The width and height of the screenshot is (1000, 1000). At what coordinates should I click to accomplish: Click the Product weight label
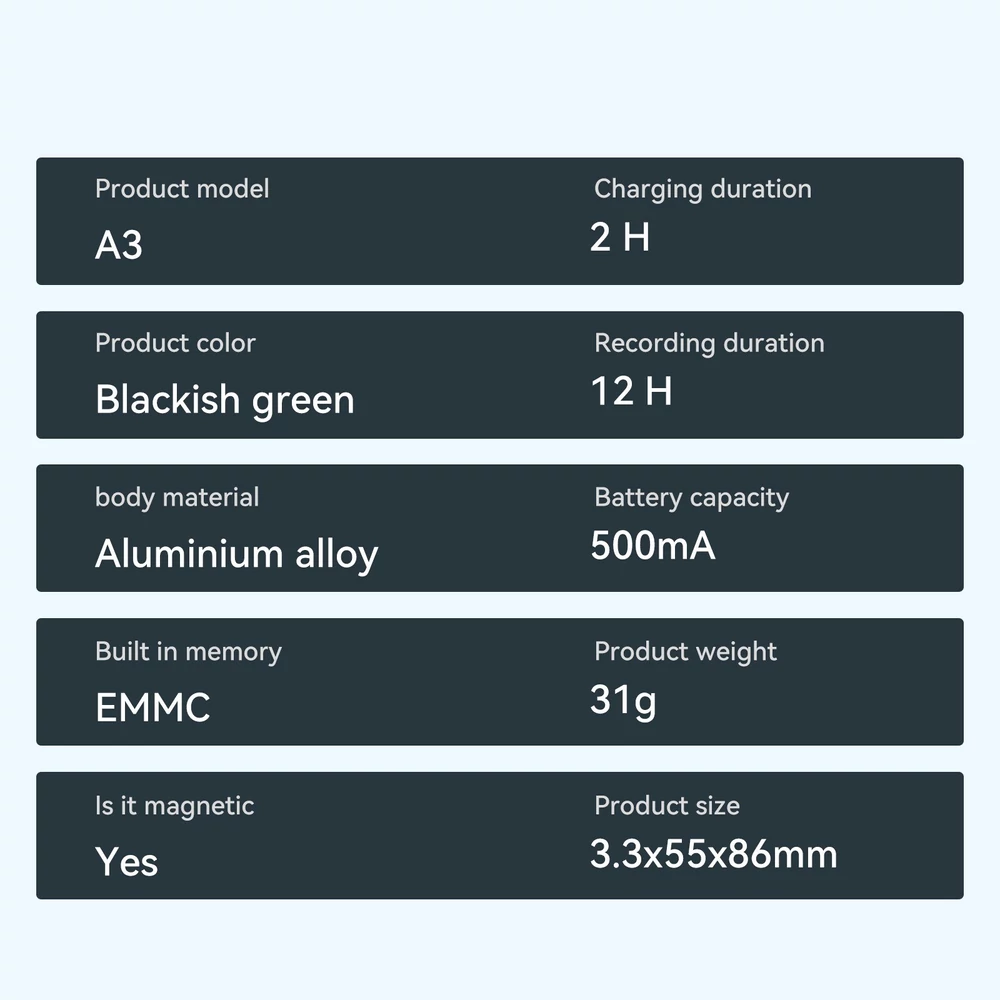(686, 652)
